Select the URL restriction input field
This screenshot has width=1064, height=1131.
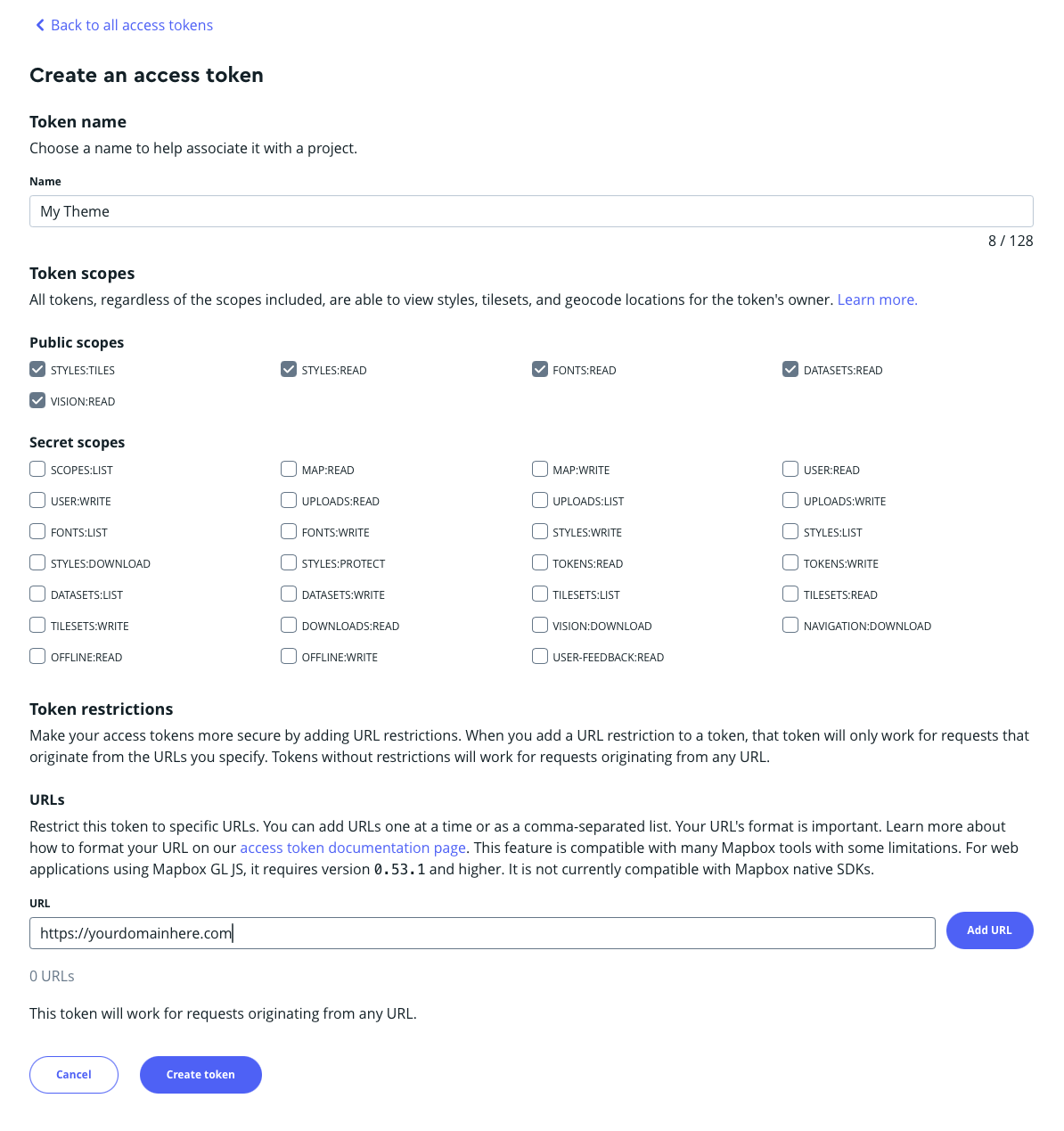click(x=482, y=933)
